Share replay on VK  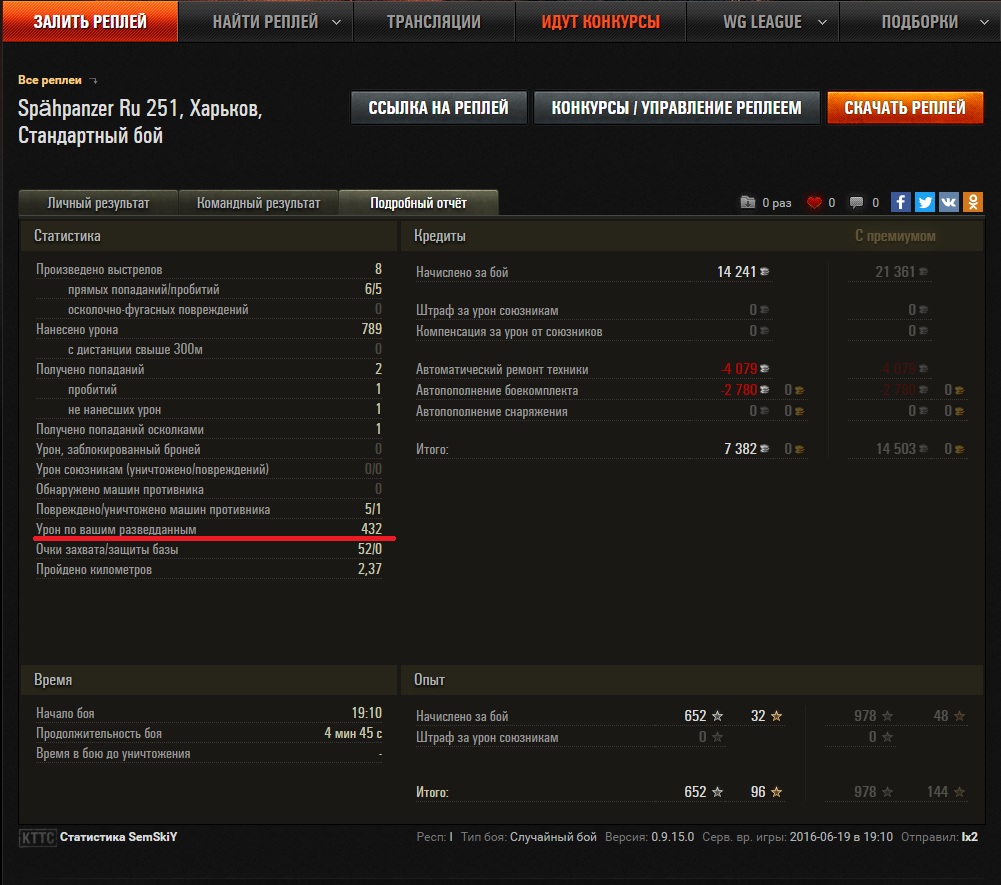[948, 202]
